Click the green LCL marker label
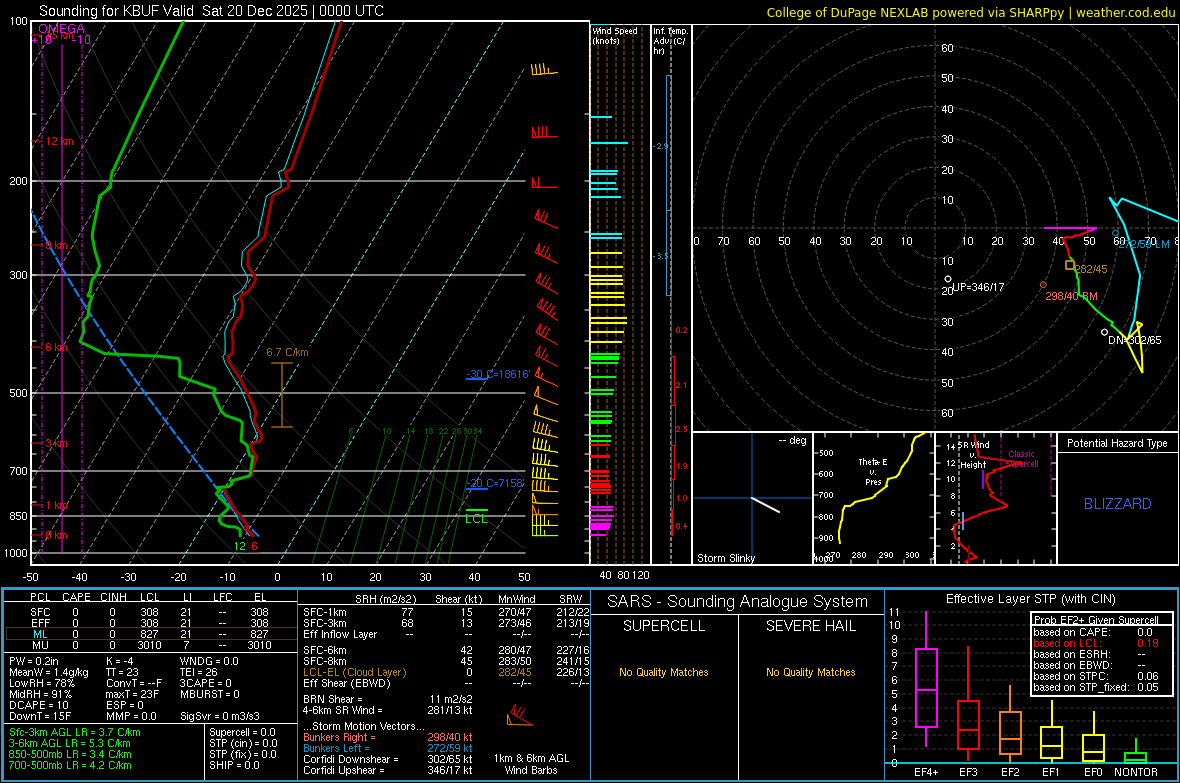 coord(476,519)
